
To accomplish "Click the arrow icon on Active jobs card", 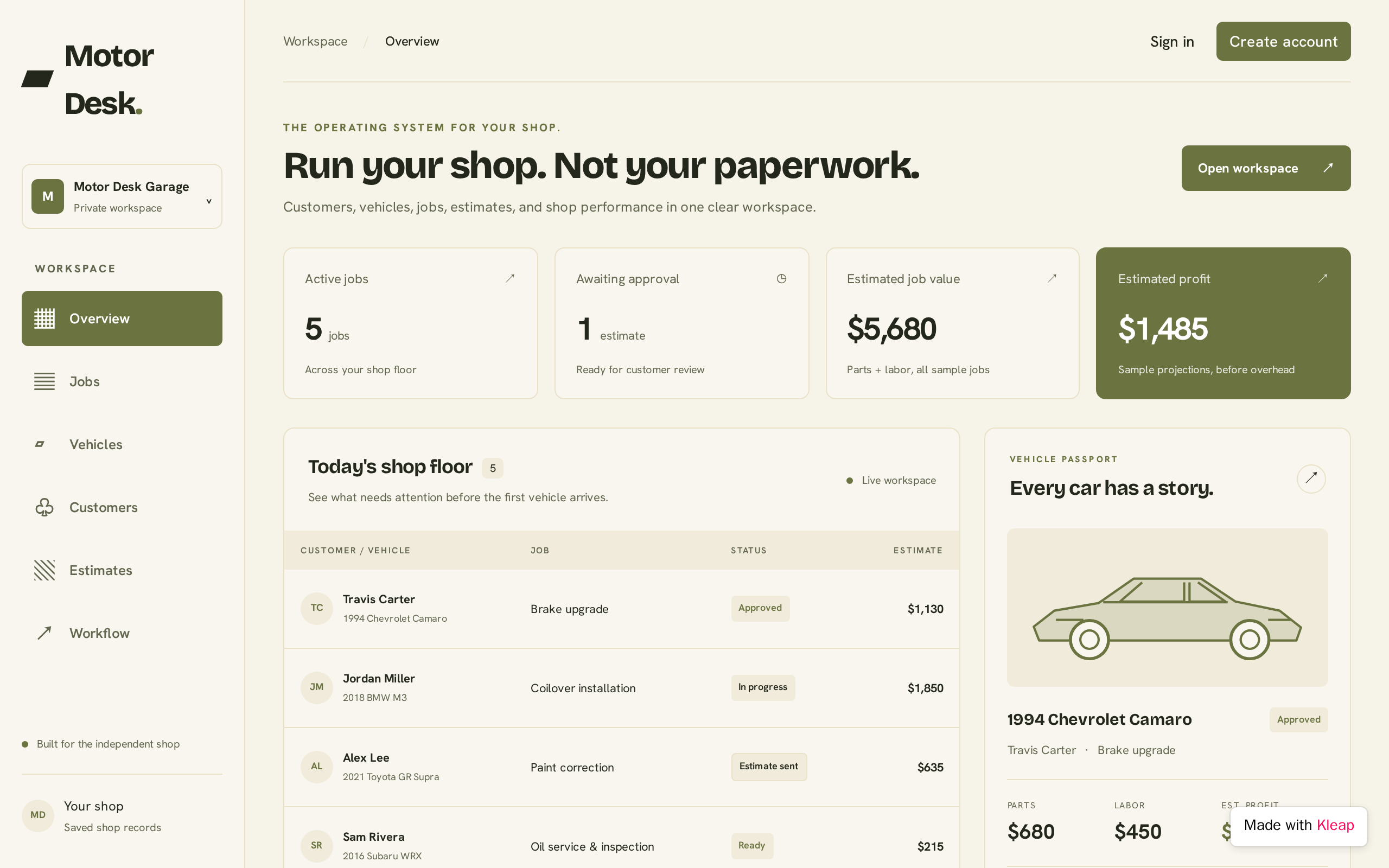I will click(509, 278).
